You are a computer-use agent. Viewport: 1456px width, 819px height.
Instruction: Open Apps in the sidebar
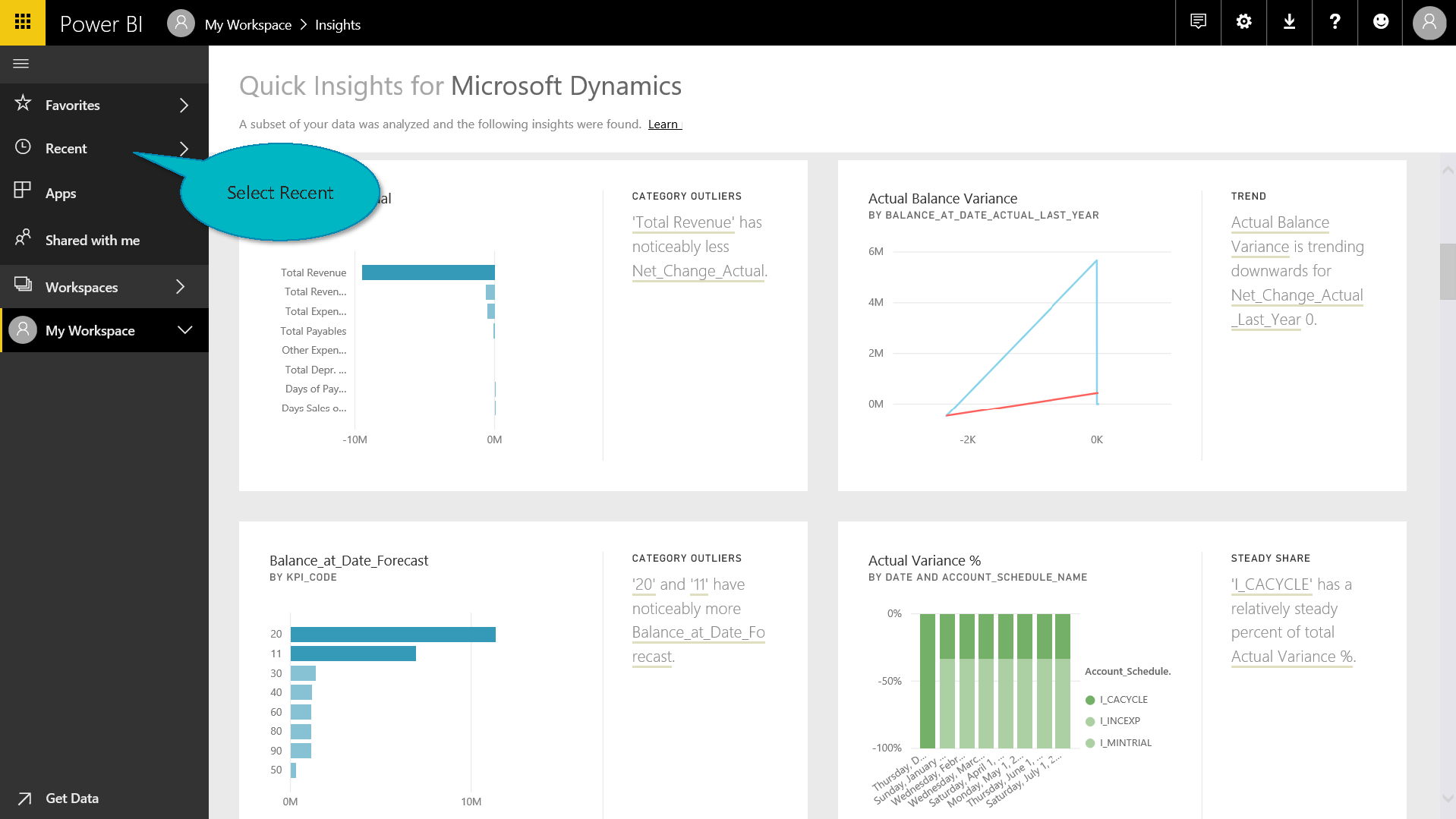tap(61, 194)
